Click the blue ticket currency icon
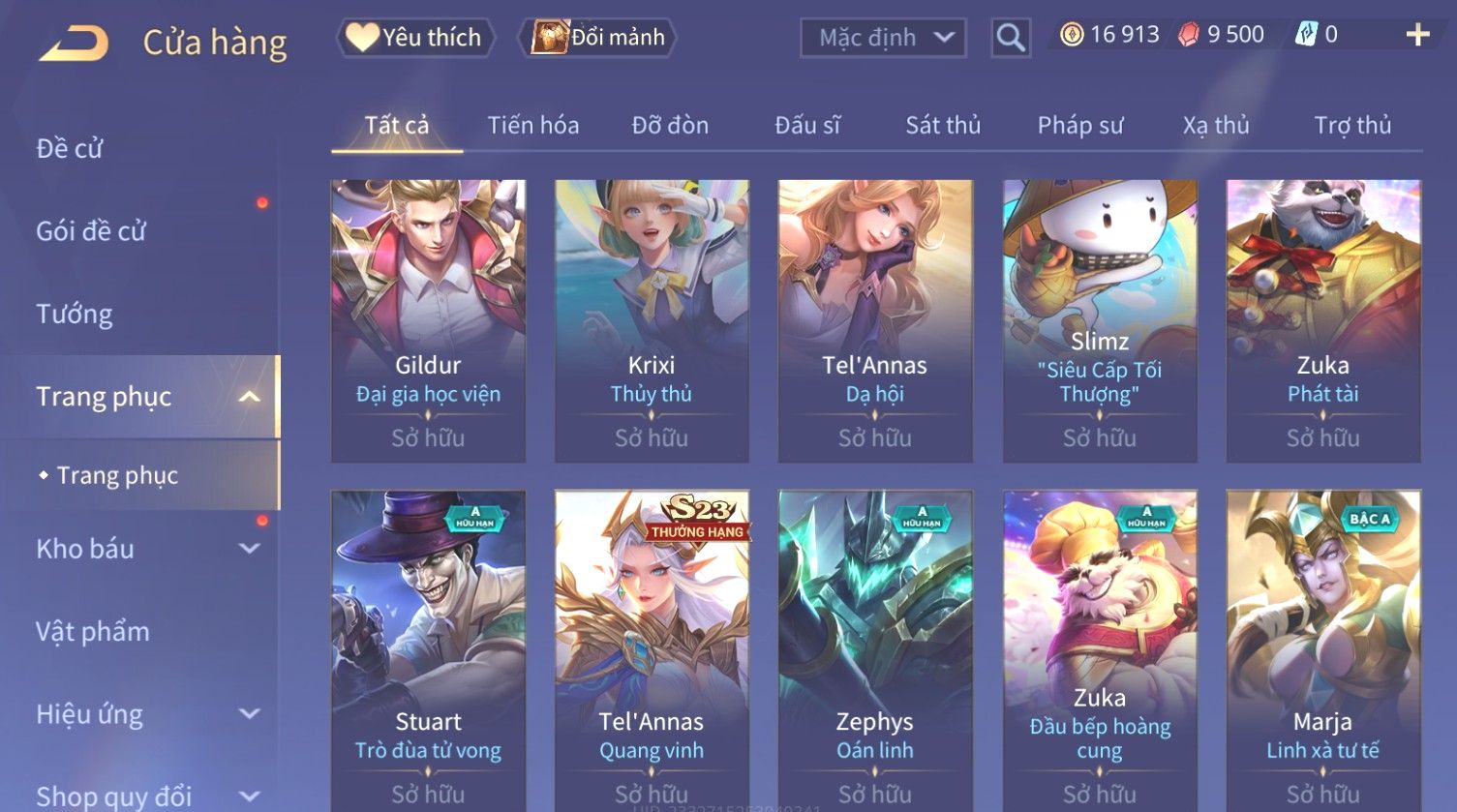 tap(1306, 35)
